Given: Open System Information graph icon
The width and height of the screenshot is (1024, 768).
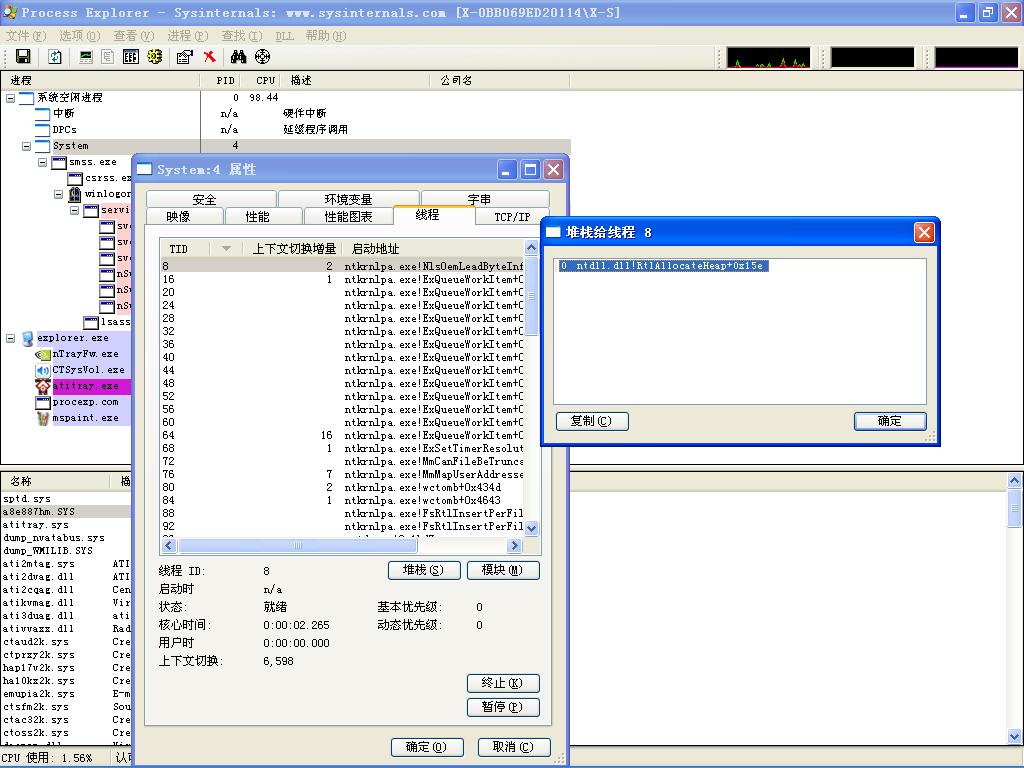Looking at the screenshot, I should tap(86, 57).
